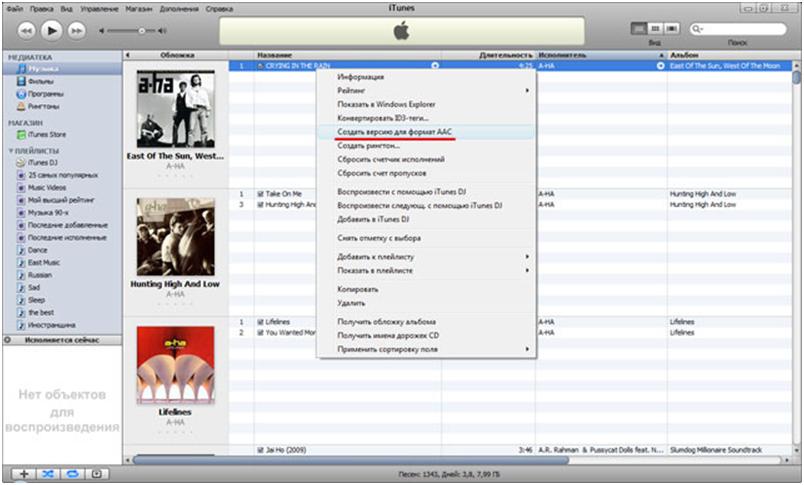Expand Добавить к плейлисту submenu

click(x=430, y=256)
